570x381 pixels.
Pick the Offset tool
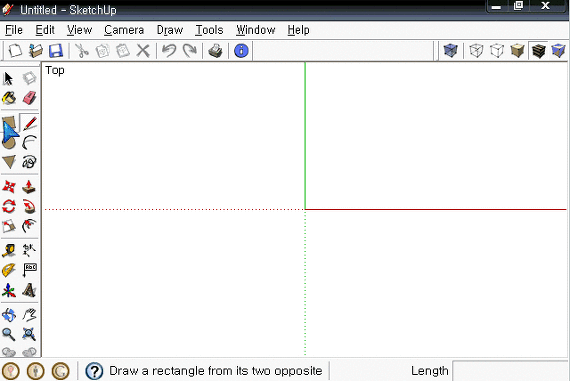(29, 226)
